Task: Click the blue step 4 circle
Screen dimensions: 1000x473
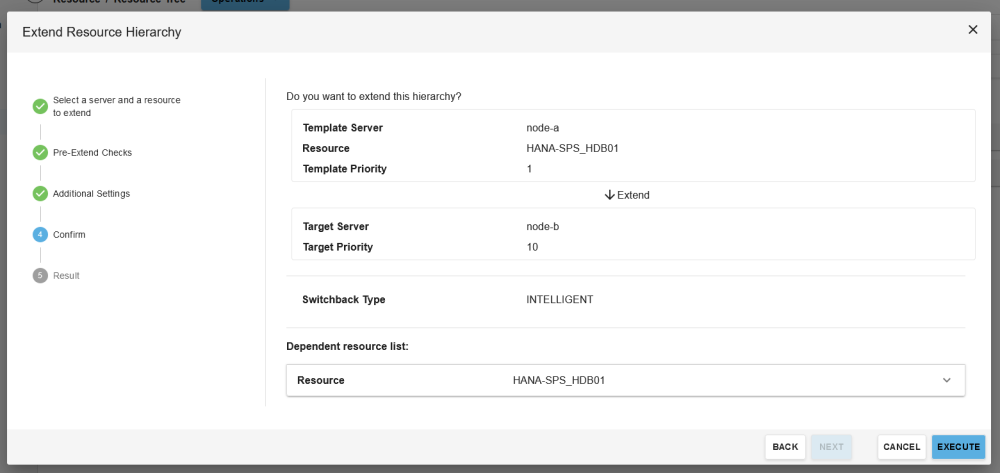Action: [x=40, y=234]
